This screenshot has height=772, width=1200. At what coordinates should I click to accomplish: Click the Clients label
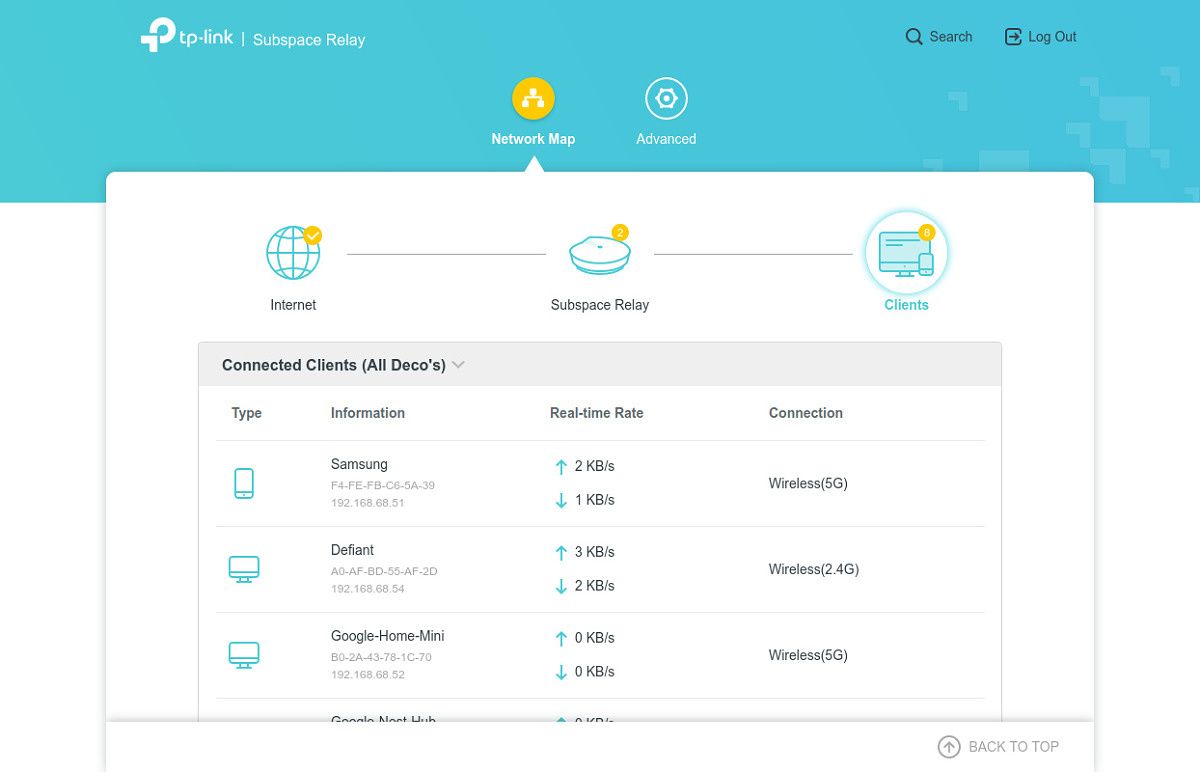point(906,305)
